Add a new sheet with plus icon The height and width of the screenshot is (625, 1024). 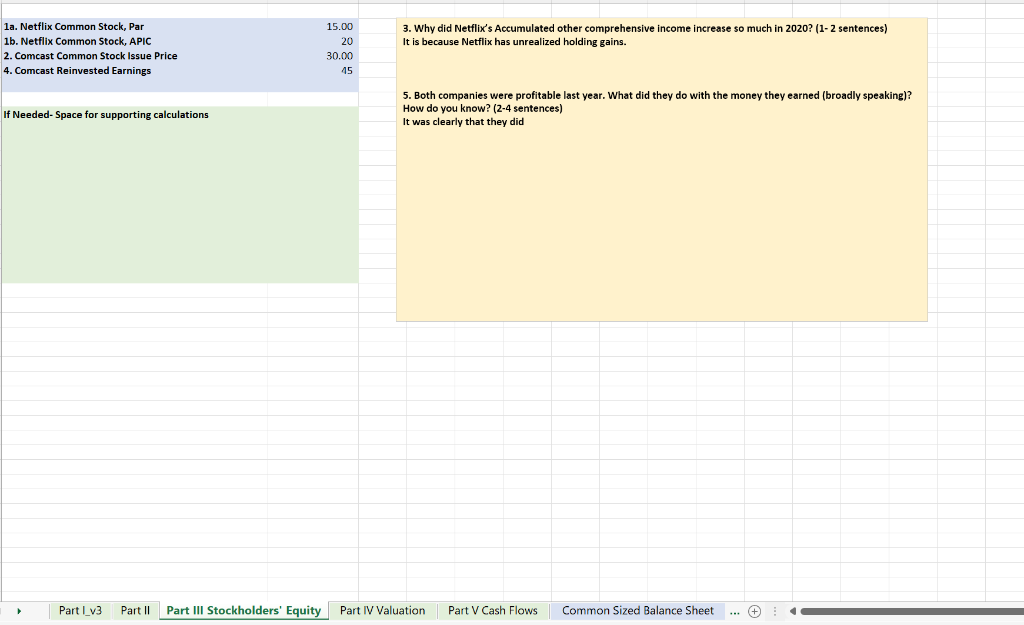pyautogui.click(x=754, y=611)
